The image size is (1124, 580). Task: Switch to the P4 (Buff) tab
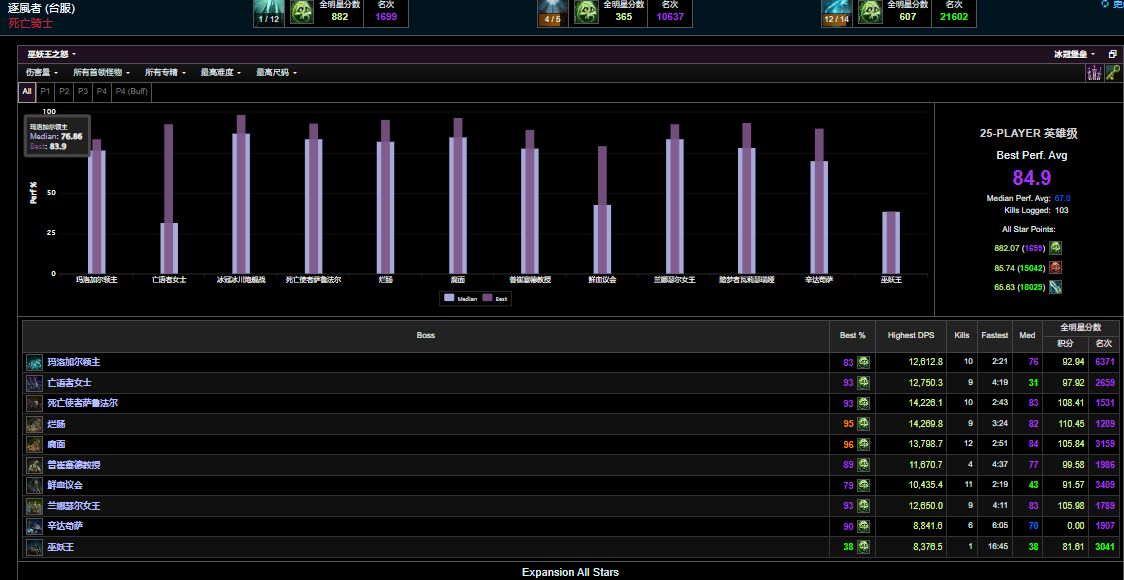coord(131,91)
